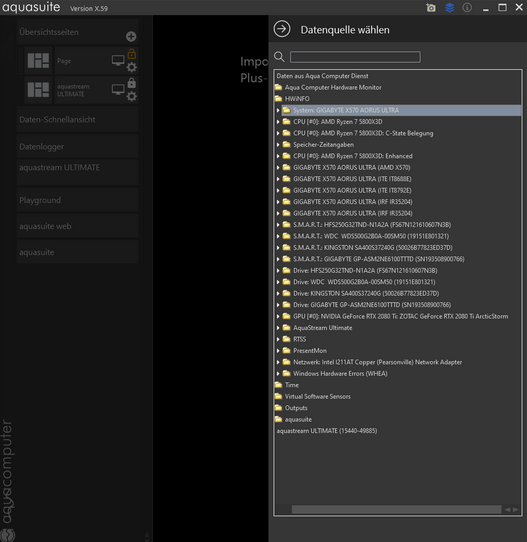Select S.M.A.R.T.: GIGABYTE GP-ASM2NE6100TTTD row

tap(378, 259)
